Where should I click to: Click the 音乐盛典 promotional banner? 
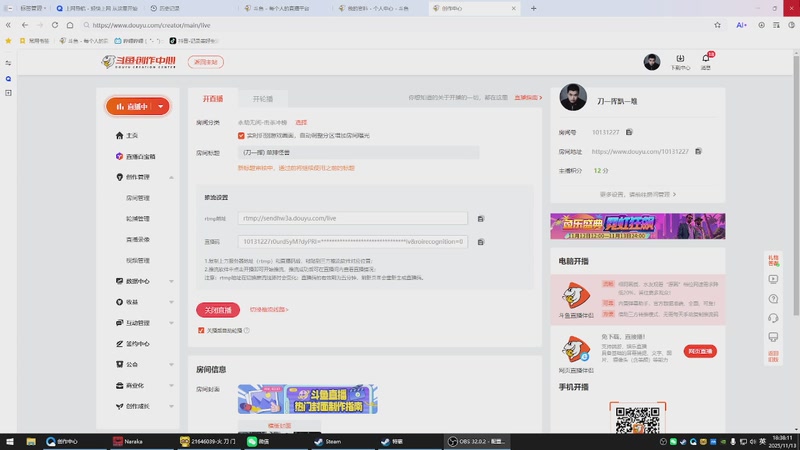tap(638, 226)
